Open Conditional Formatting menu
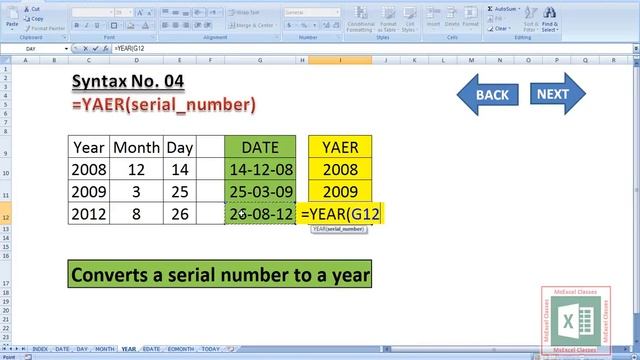Image resolution: width=640 pixels, height=360 pixels. click(360, 19)
